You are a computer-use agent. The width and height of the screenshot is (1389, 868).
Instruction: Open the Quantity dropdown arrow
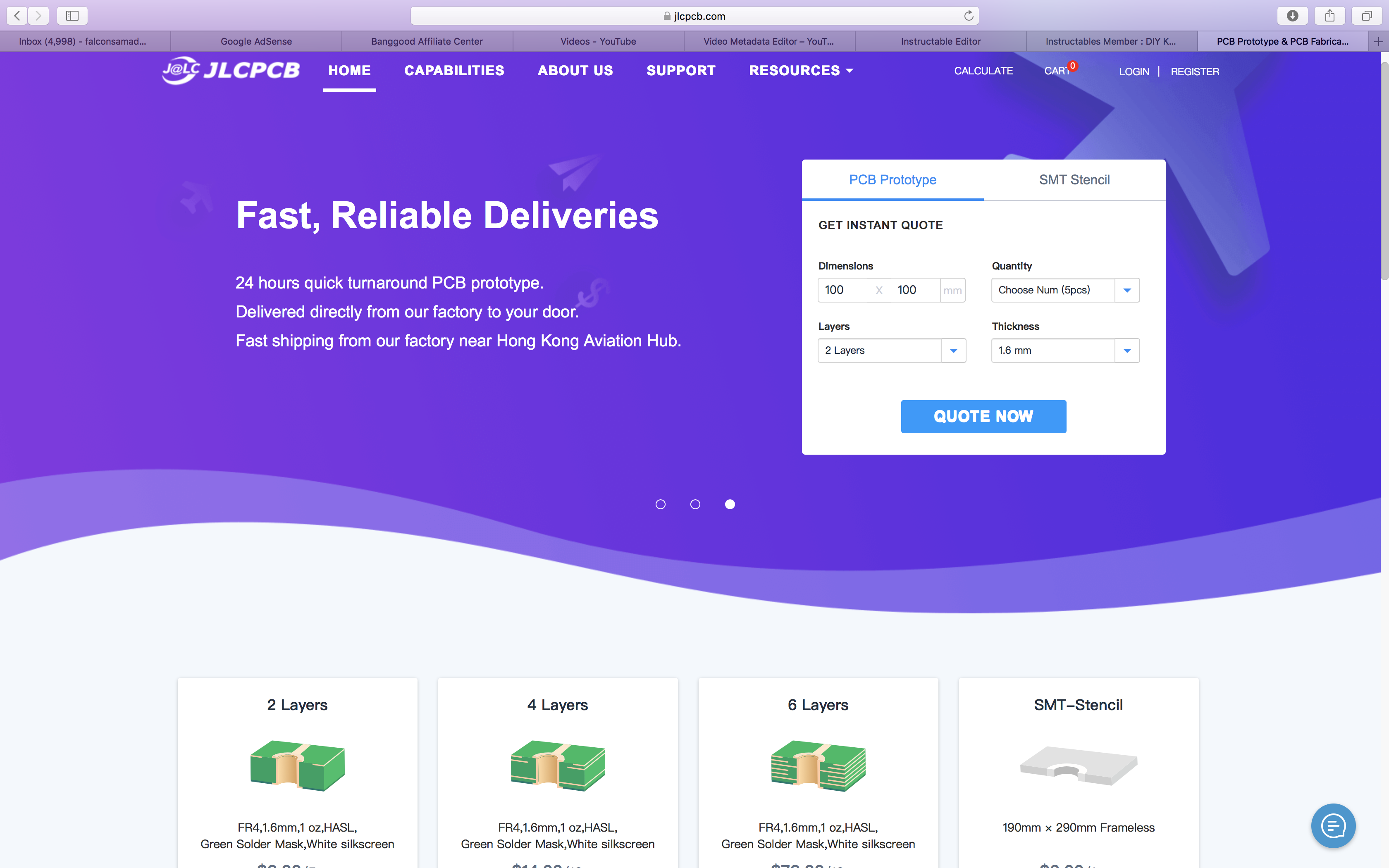pyautogui.click(x=1126, y=291)
